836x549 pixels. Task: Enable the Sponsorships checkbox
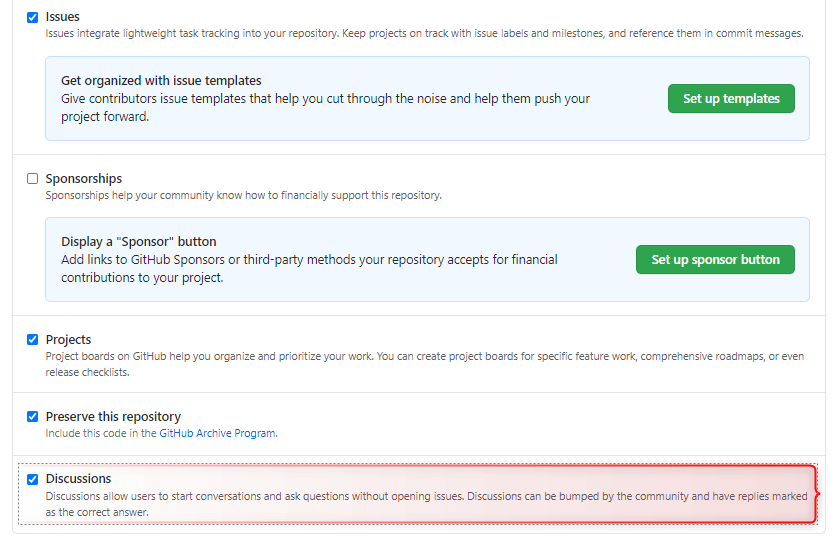point(33,179)
